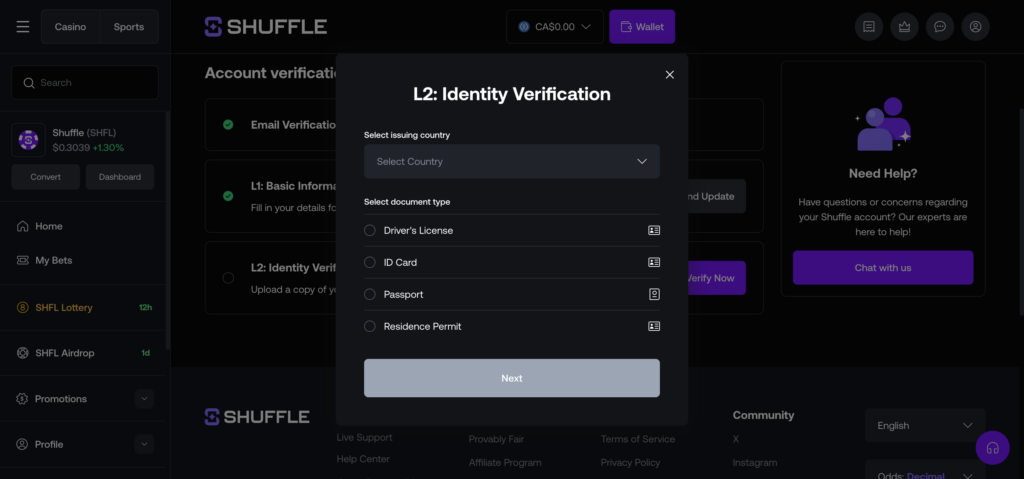Open the VIP crown icon
Viewport: 1024px width, 479px height.
904,27
